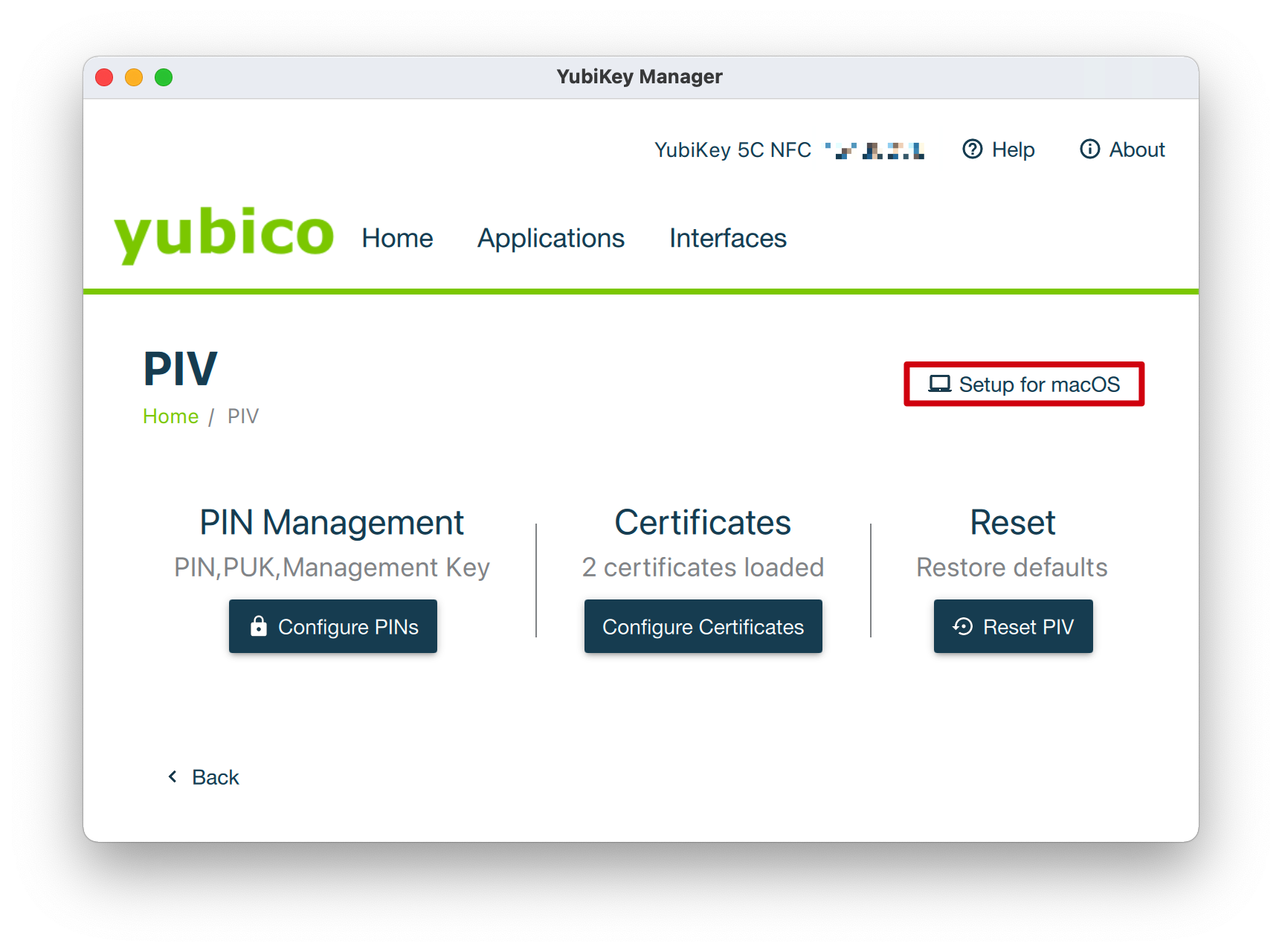Click the padlock icon on Configure PINs
This screenshot has height=952, width=1282.
pos(258,626)
